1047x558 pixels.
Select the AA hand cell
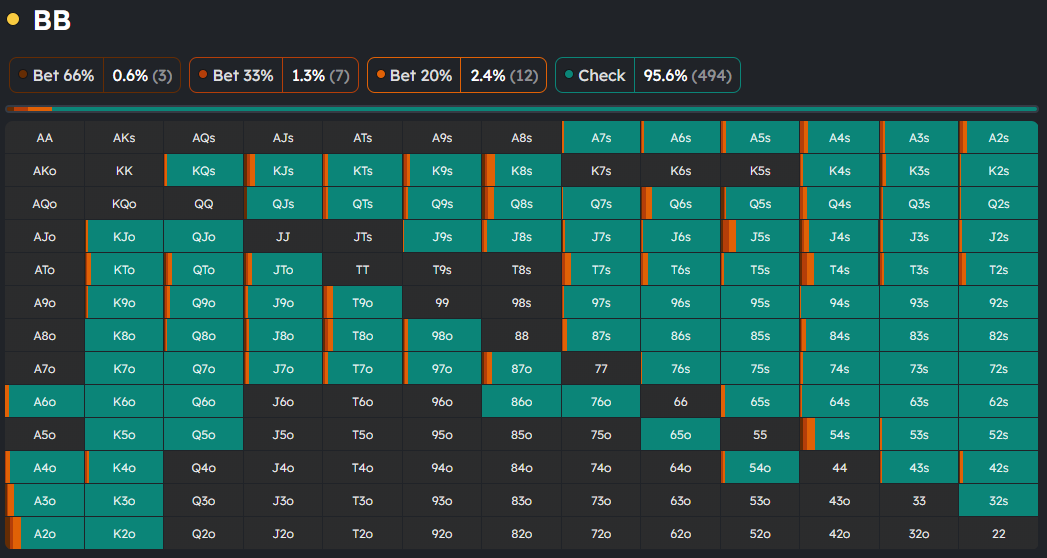point(44,138)
